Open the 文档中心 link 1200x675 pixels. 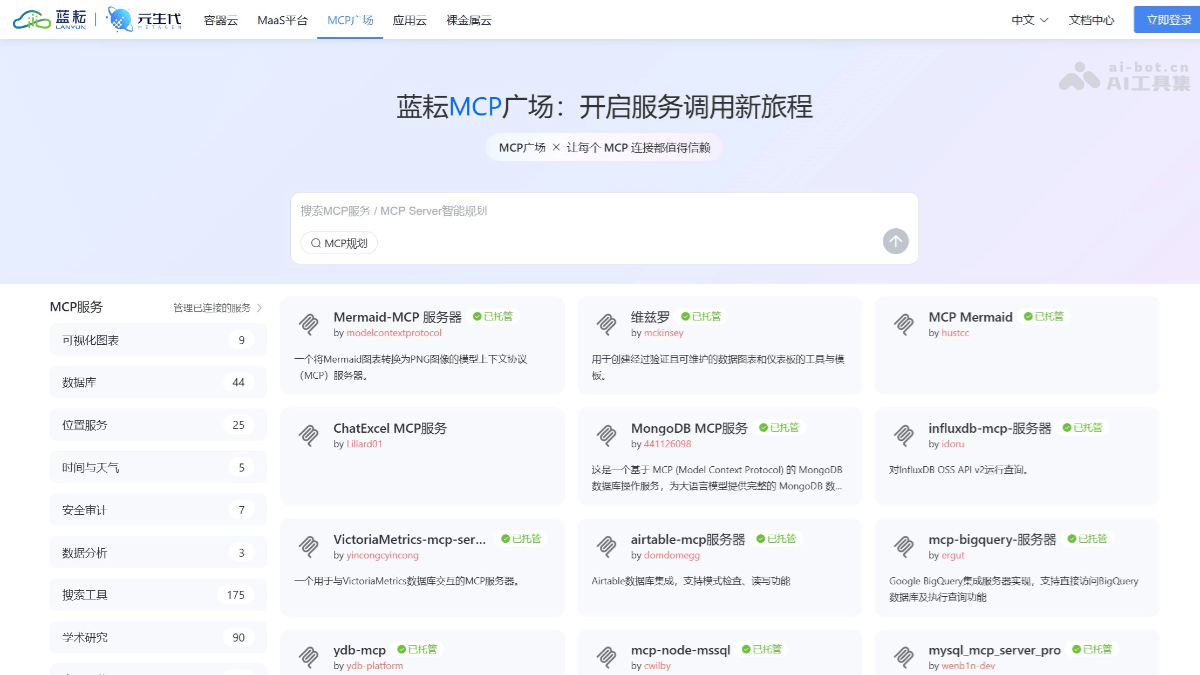click(x=1092, y=19)
